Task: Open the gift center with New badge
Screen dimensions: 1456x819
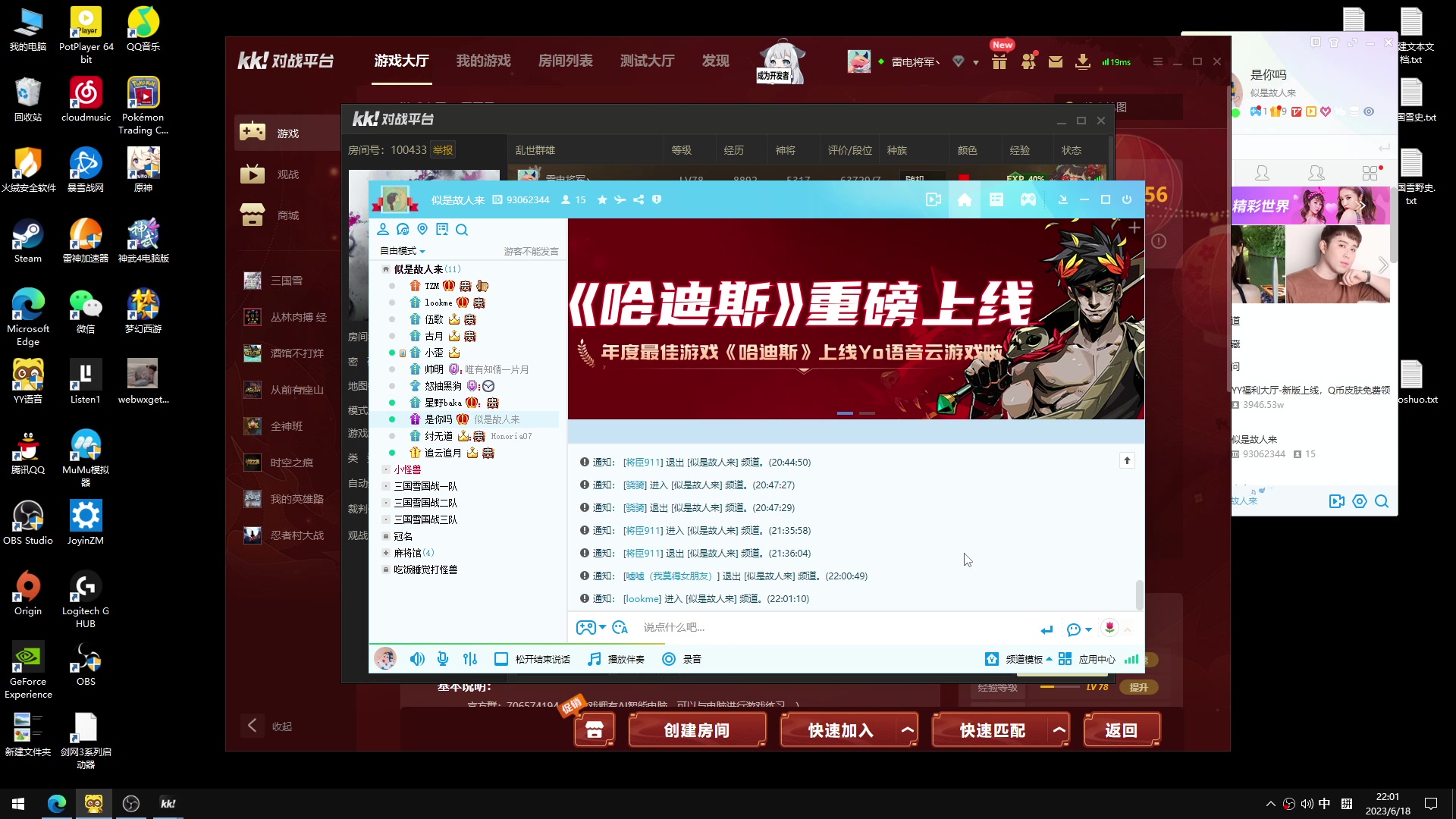Action: pyautogui.click(x=999, y=61)
